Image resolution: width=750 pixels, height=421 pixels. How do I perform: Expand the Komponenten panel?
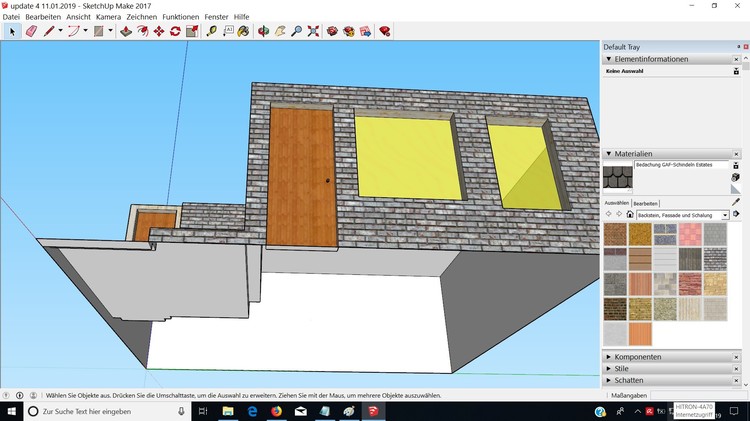click(x=608, y=357)
